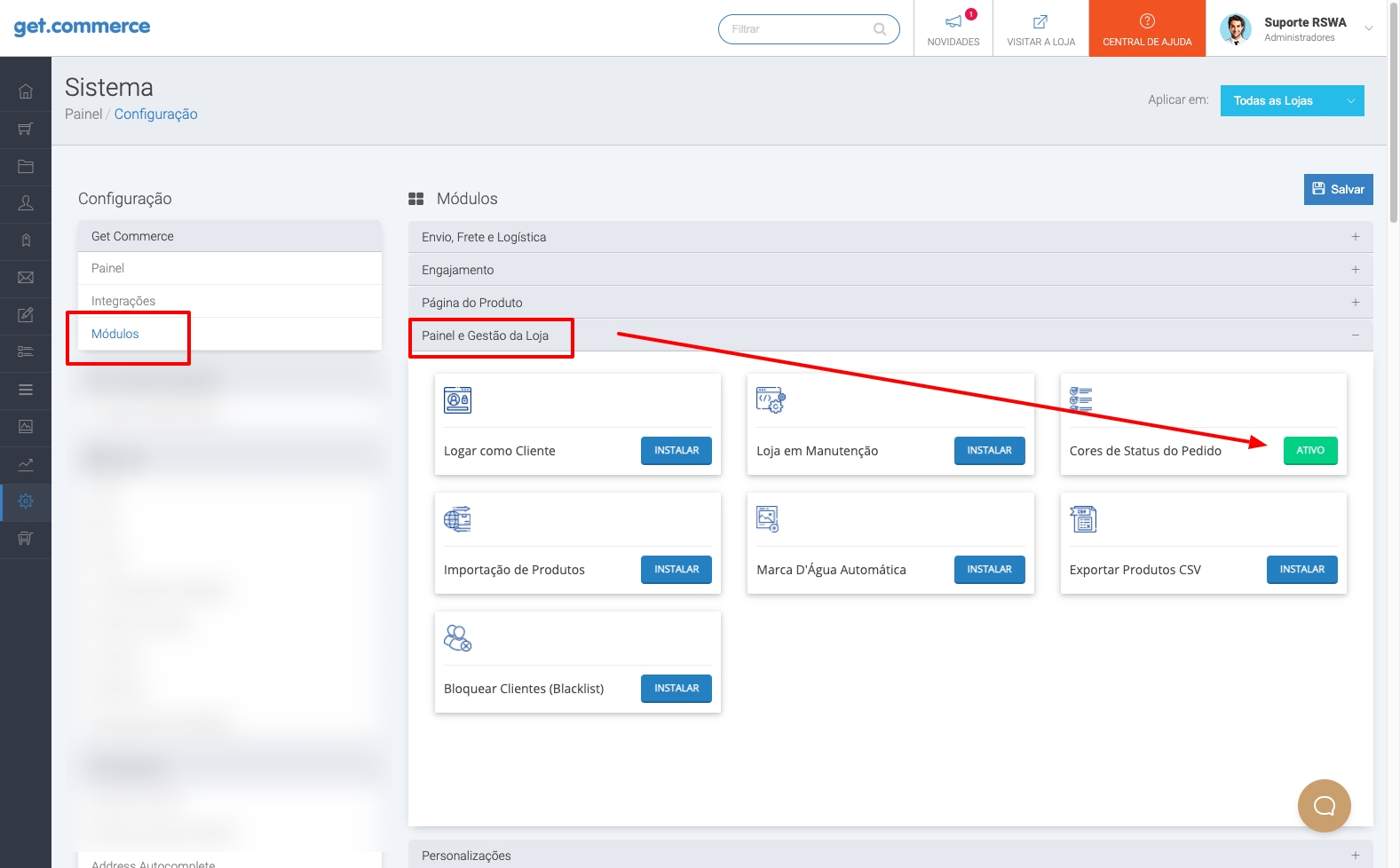Screen dimensions: 1400x868
Task: Collapse the Painel e Gestão da Loja section
Action: point(1355,335)
